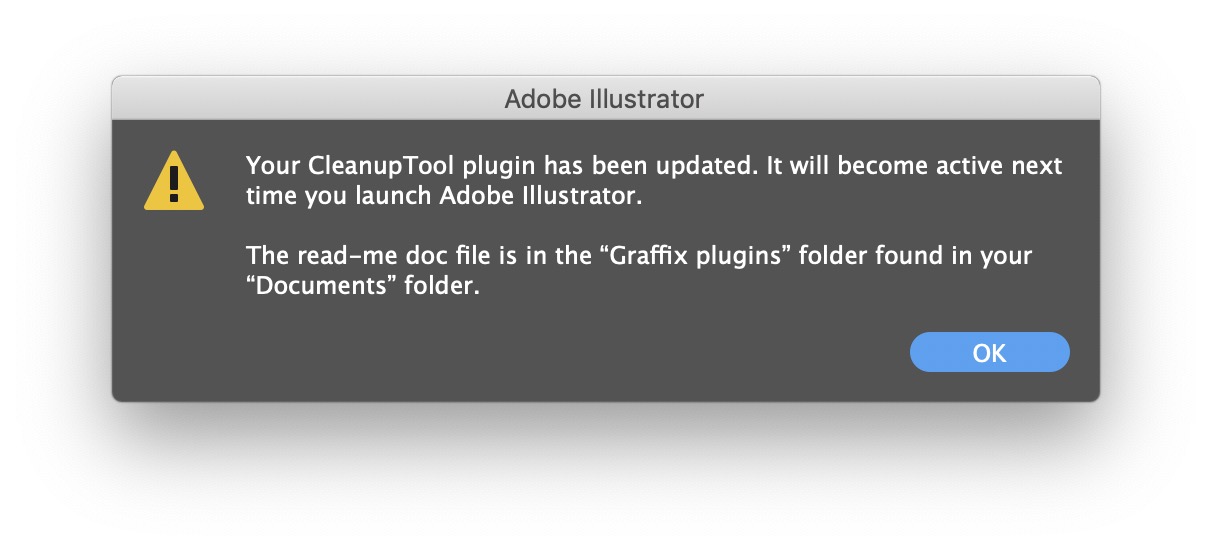
Task: Select the exclamation mark inside the warning icon
Action: 174,184
